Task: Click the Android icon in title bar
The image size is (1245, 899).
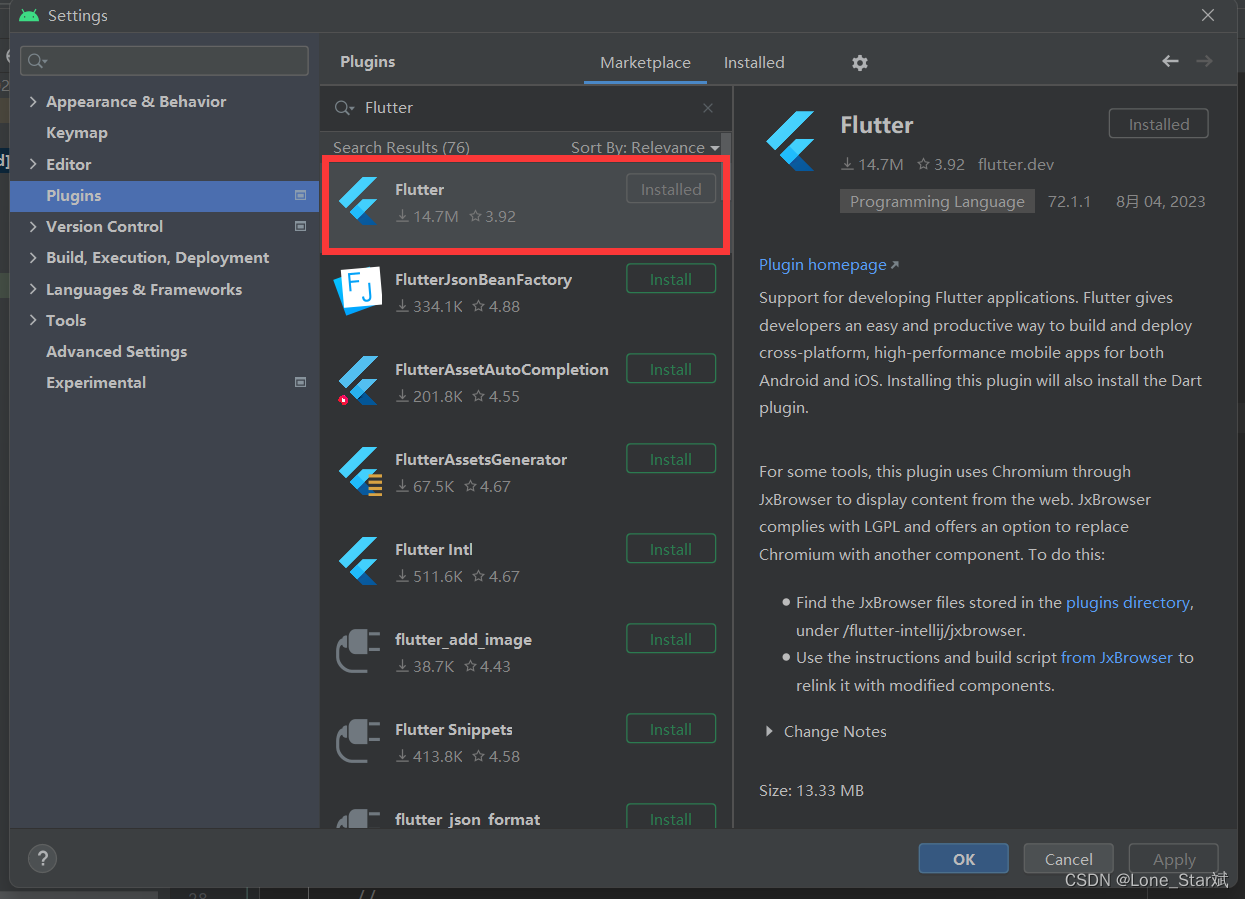Action: 29,16
